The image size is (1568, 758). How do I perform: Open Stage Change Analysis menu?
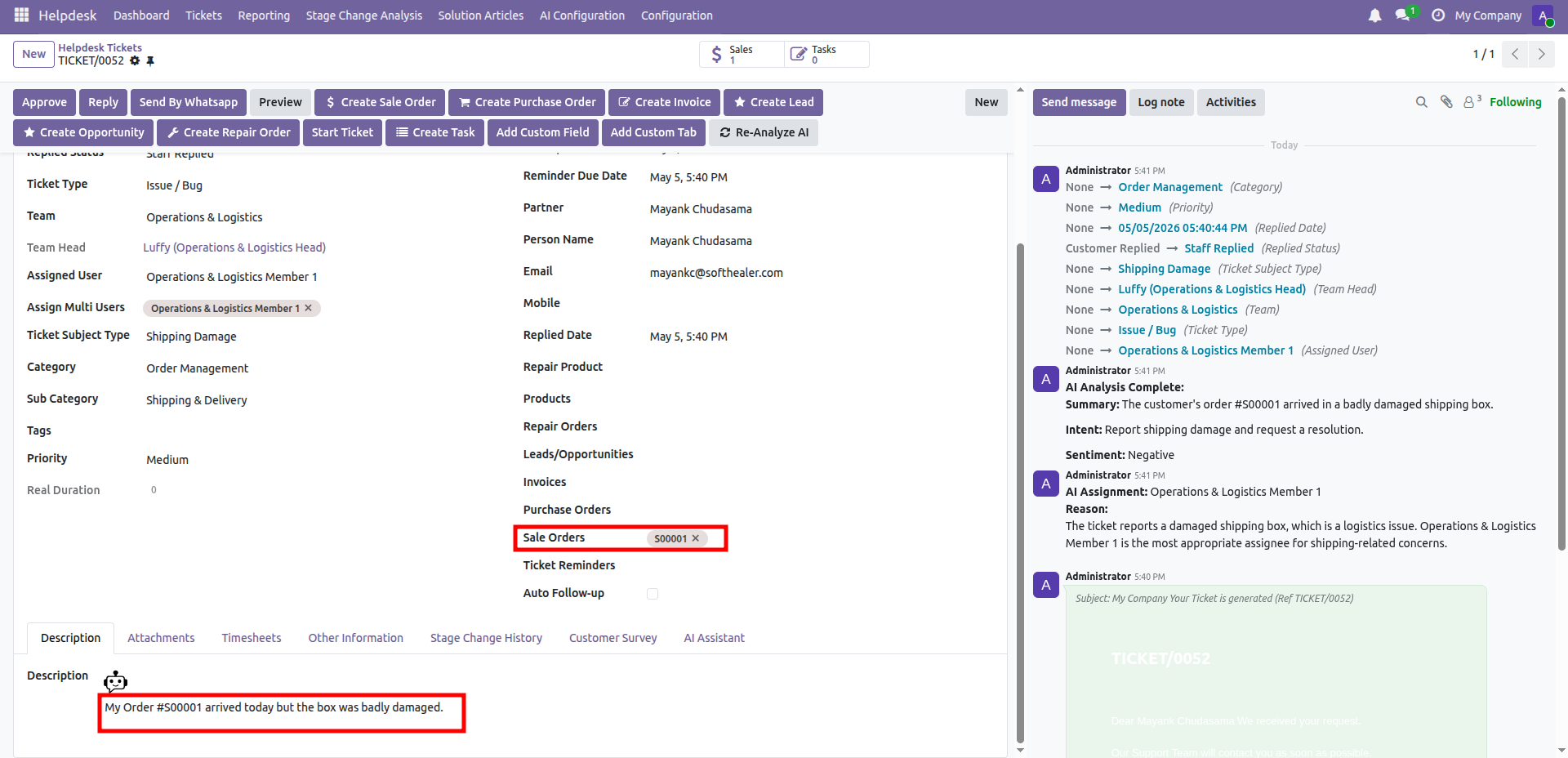point(364,16)
